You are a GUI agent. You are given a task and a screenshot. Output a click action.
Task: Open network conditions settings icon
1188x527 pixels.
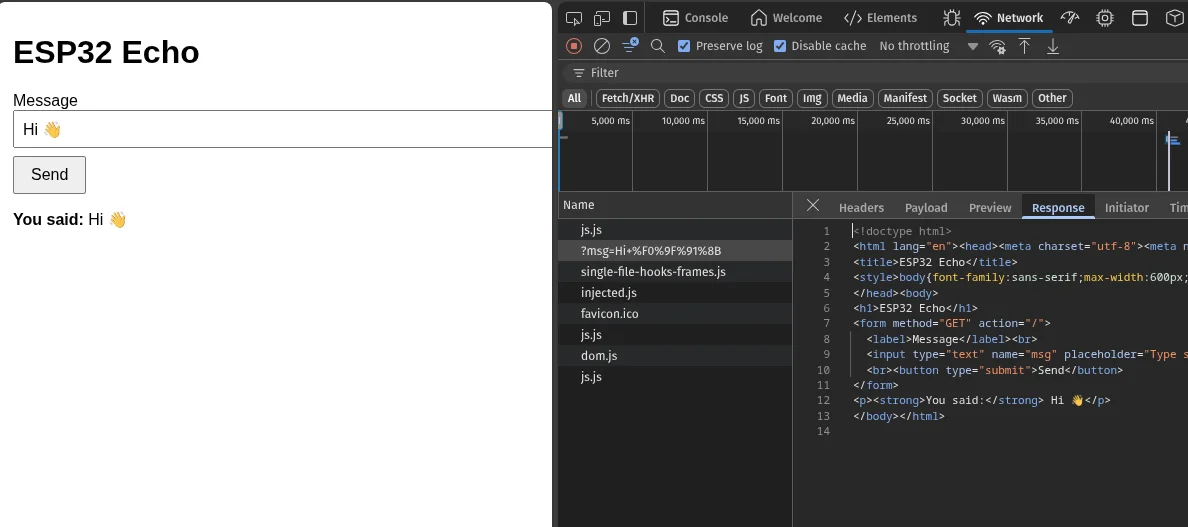(x=997, y=46)
